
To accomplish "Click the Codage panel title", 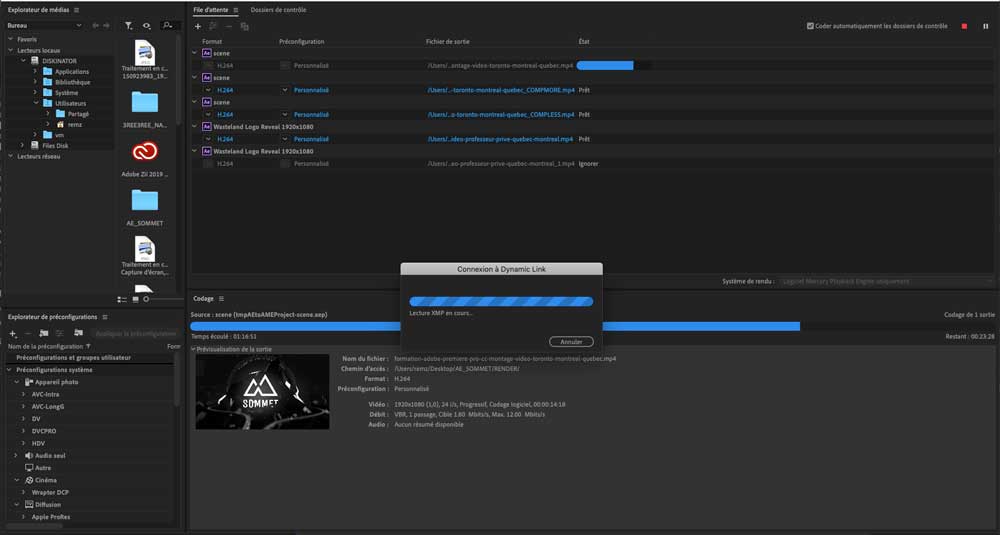I will coord(203,298).
